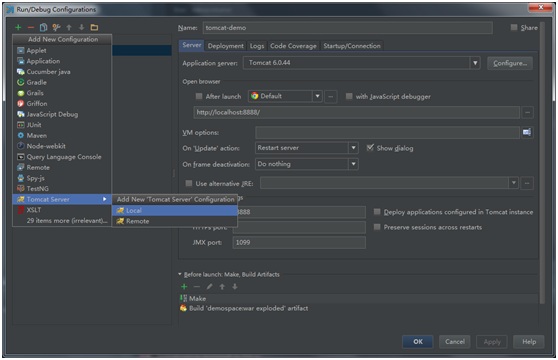Collapse the Before launch section
This screenshot has width=558, height=360.
pyautogui.click(x=180, y=274)
